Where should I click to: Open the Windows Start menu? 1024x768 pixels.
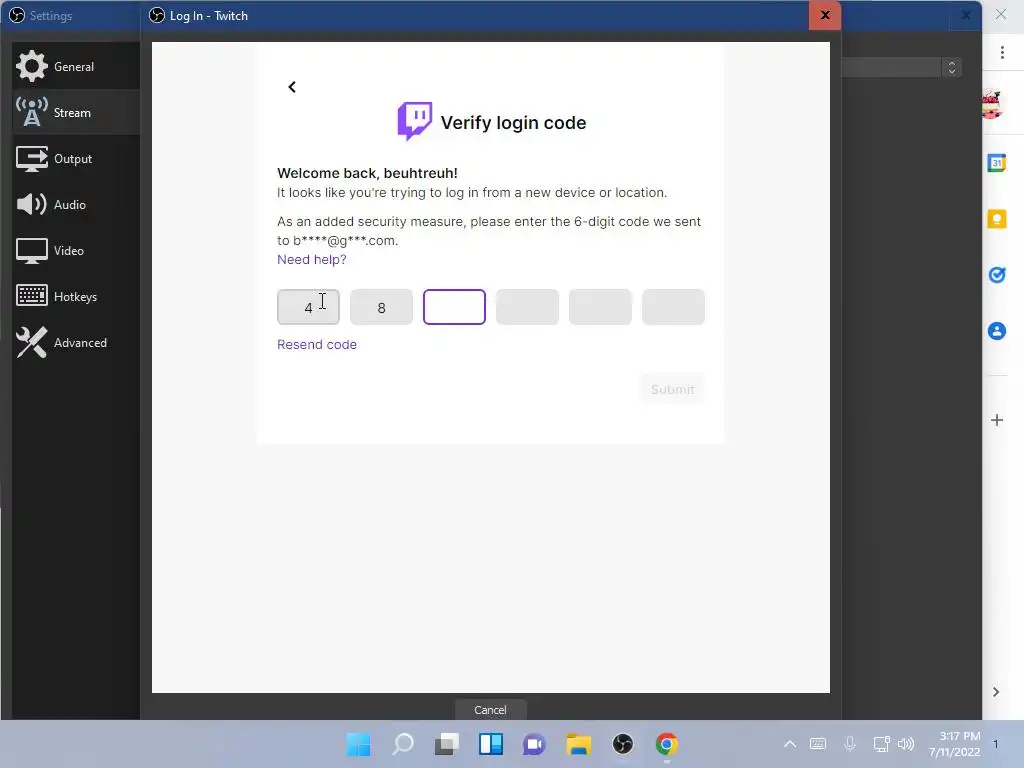pyautogui.click(x=359, y=744)
